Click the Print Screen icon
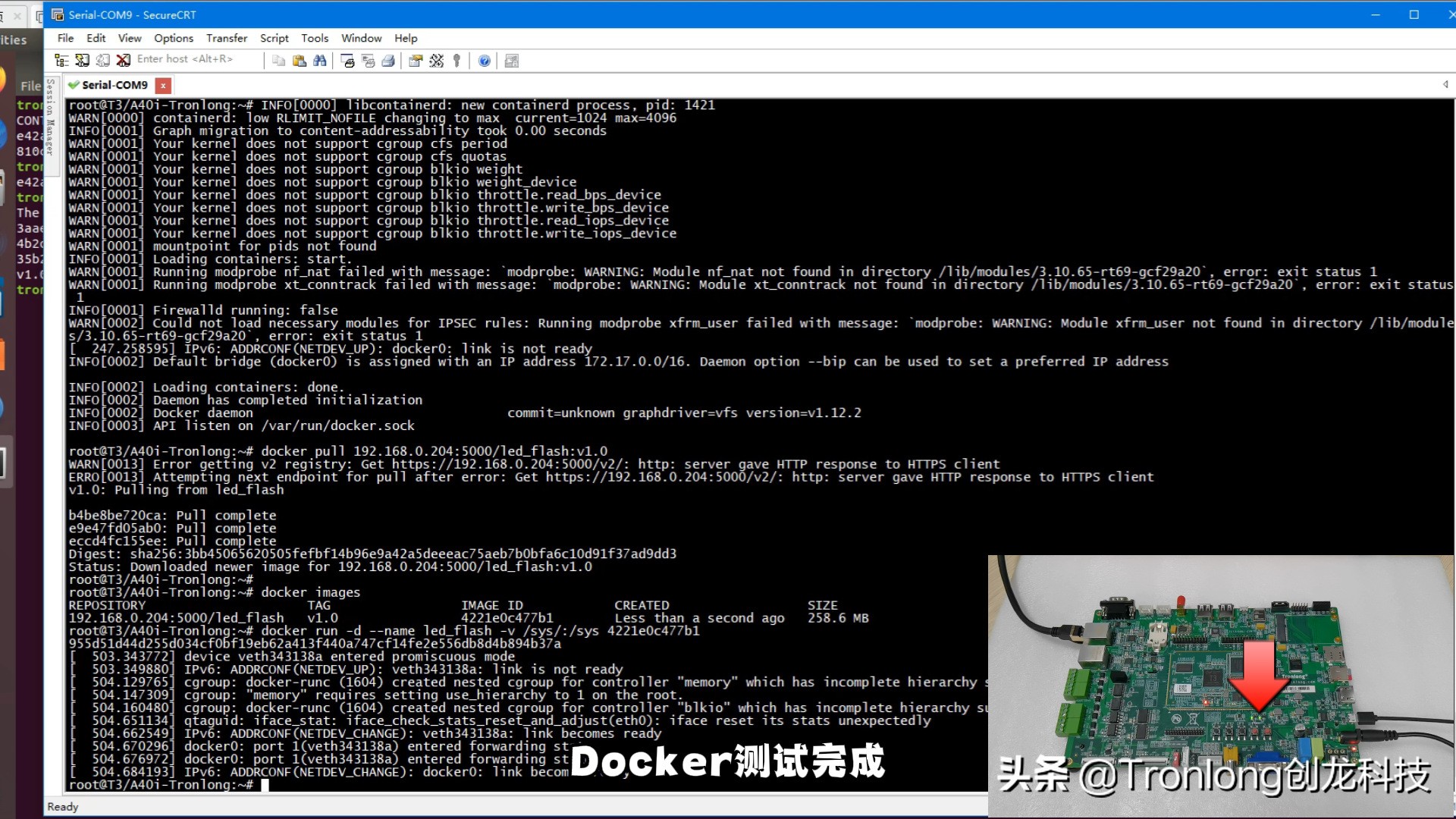This screenshot has width=1456, height=819. click(348, 61)
